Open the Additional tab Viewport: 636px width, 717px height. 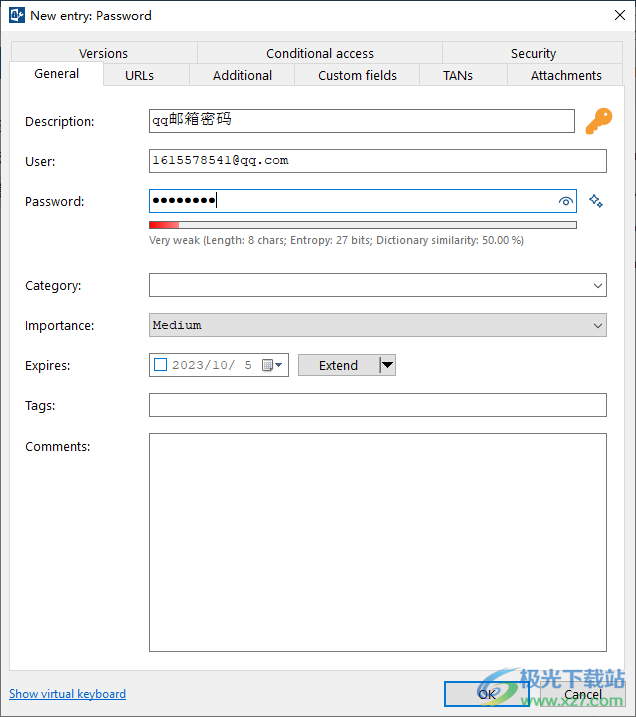pos(242,75)
